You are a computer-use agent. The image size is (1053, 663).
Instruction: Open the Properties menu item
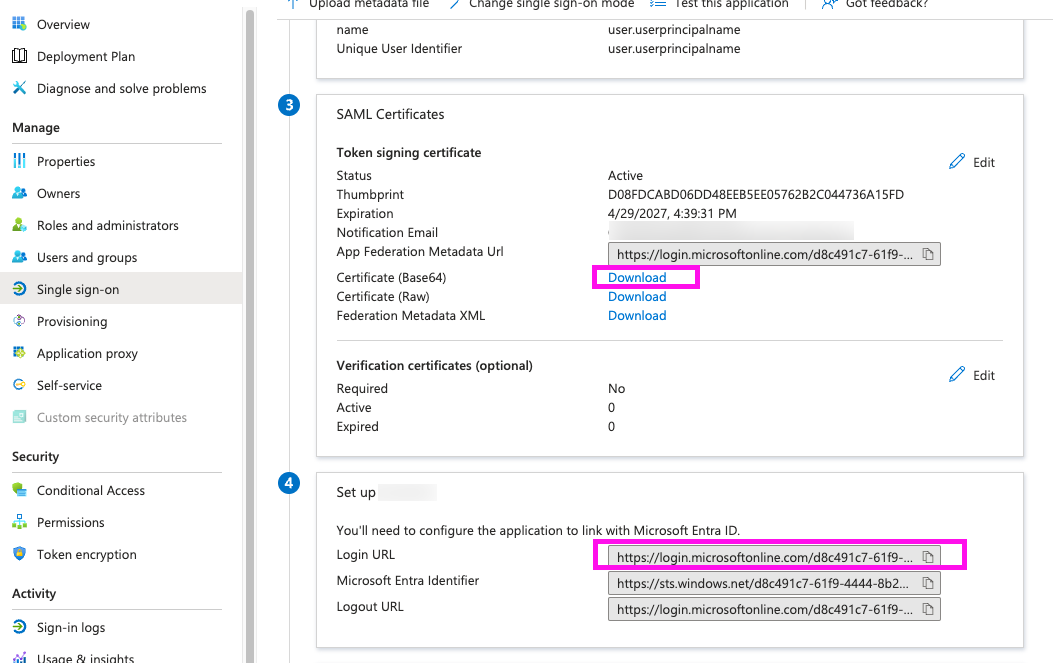coord(66,161)
